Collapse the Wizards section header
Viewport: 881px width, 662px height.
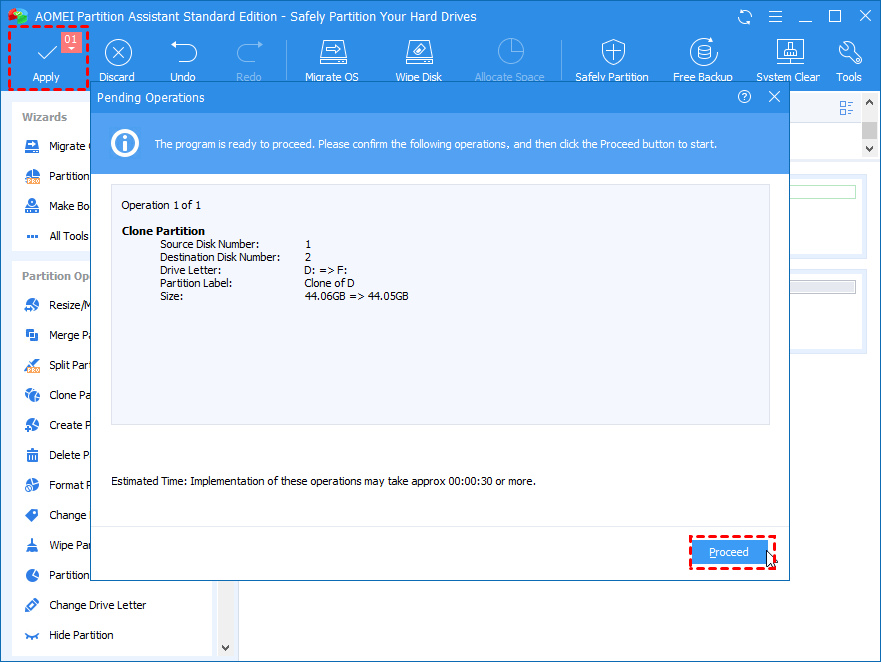tap(45, 117)
